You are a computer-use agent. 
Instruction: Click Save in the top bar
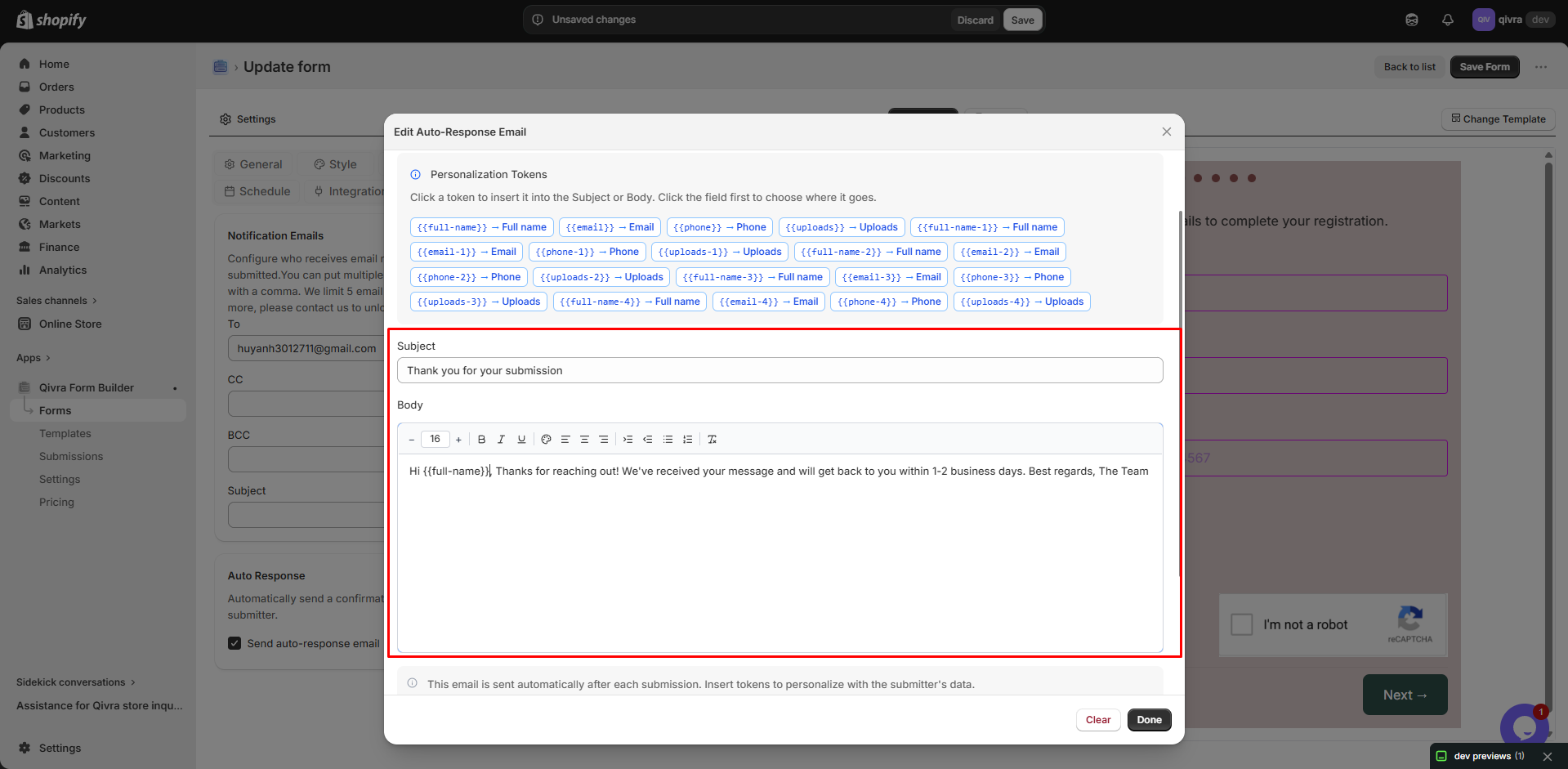point(1022,20)
